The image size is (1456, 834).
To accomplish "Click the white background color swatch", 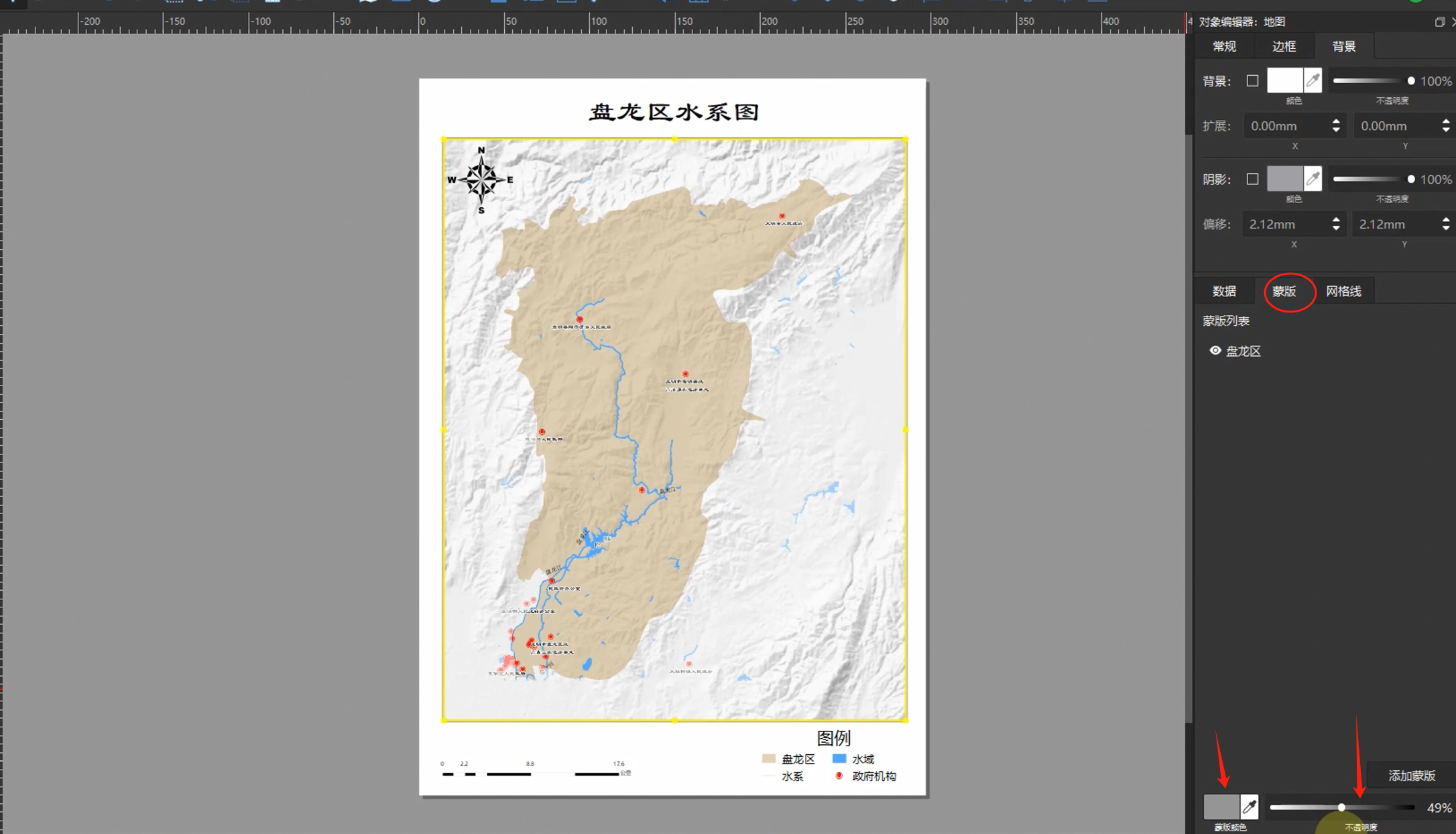I will (x=1284, y=80).
